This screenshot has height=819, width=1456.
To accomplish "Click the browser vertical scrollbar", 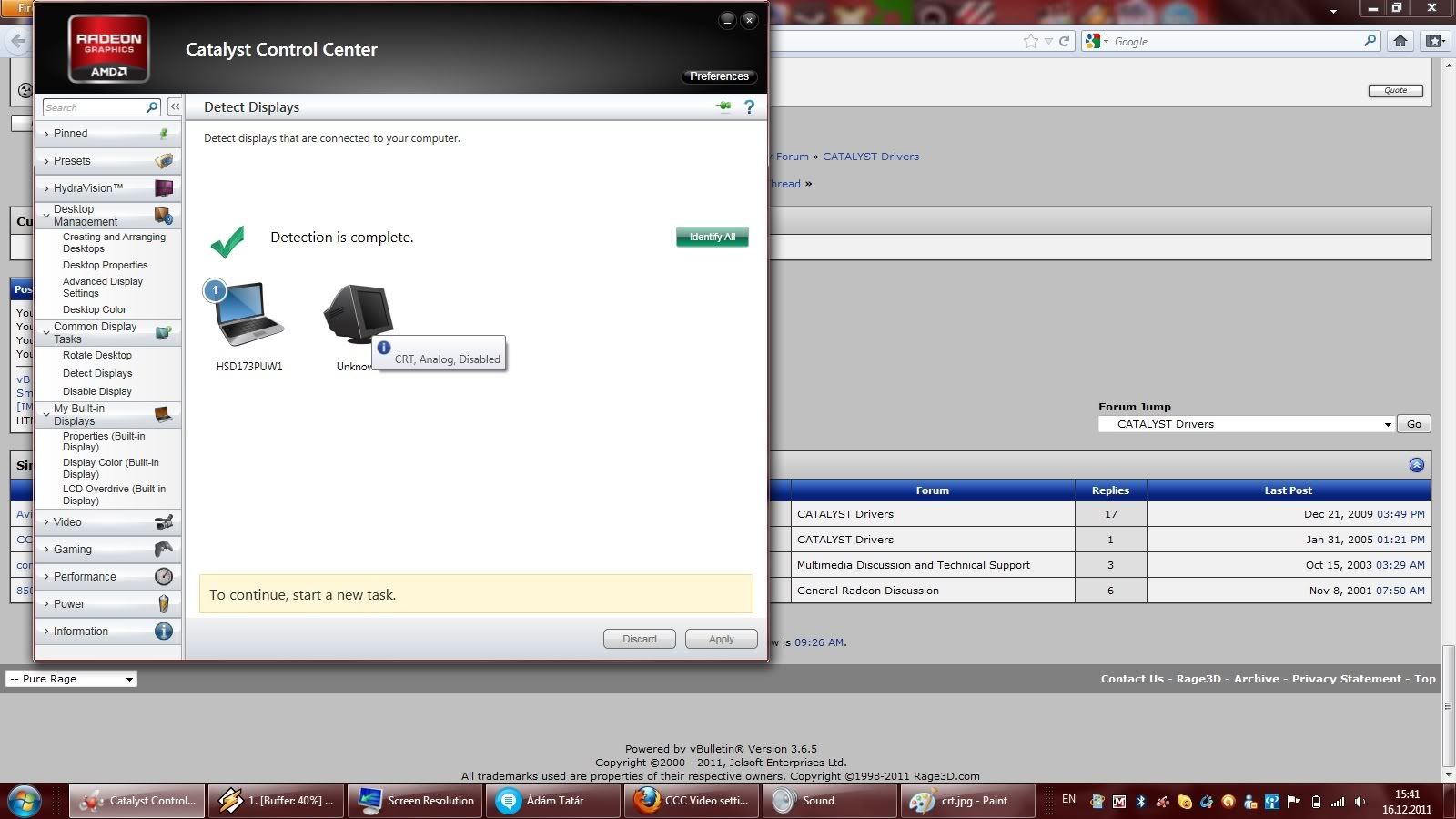I will (1449, 706).
